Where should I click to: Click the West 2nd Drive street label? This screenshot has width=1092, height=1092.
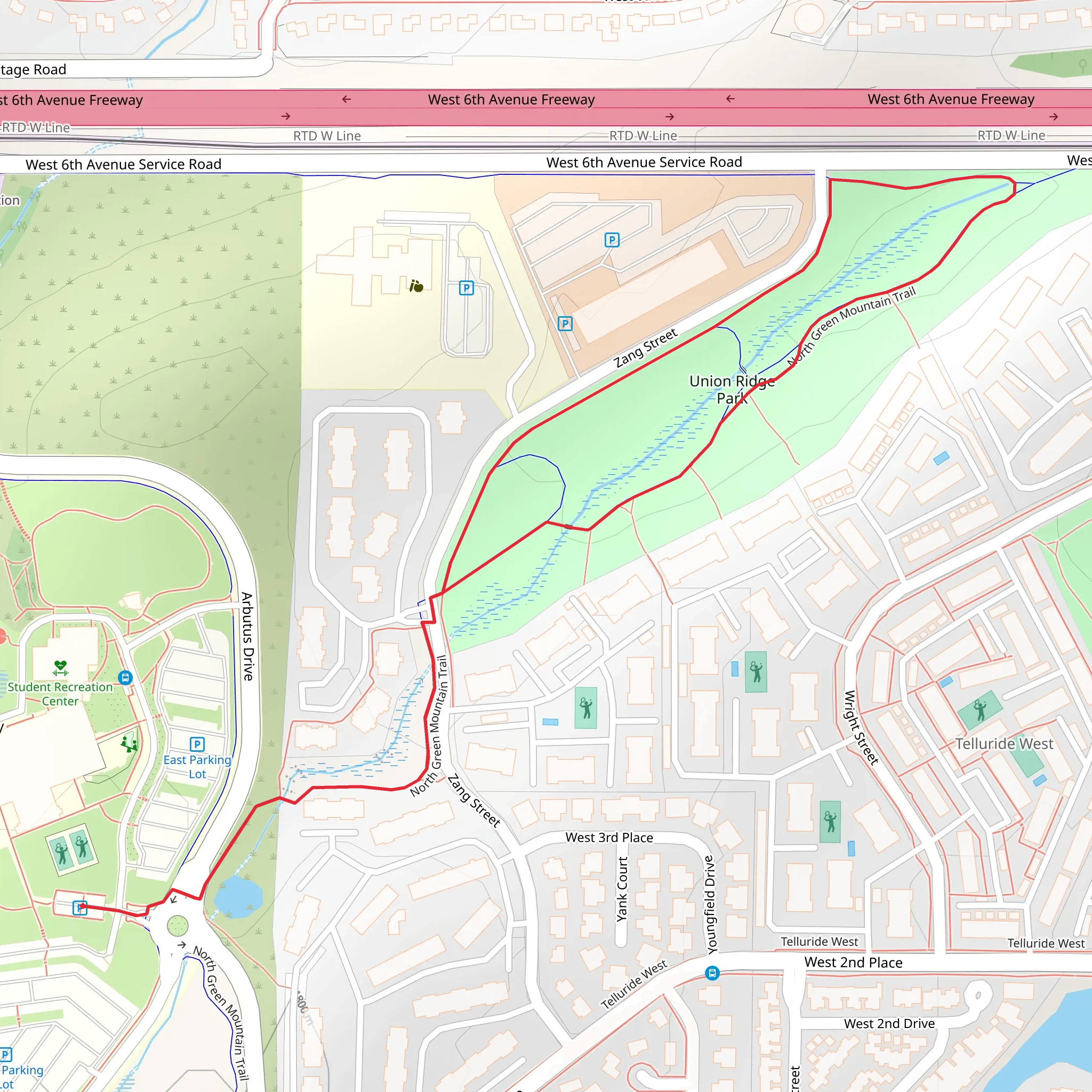tap(889, 1024)
